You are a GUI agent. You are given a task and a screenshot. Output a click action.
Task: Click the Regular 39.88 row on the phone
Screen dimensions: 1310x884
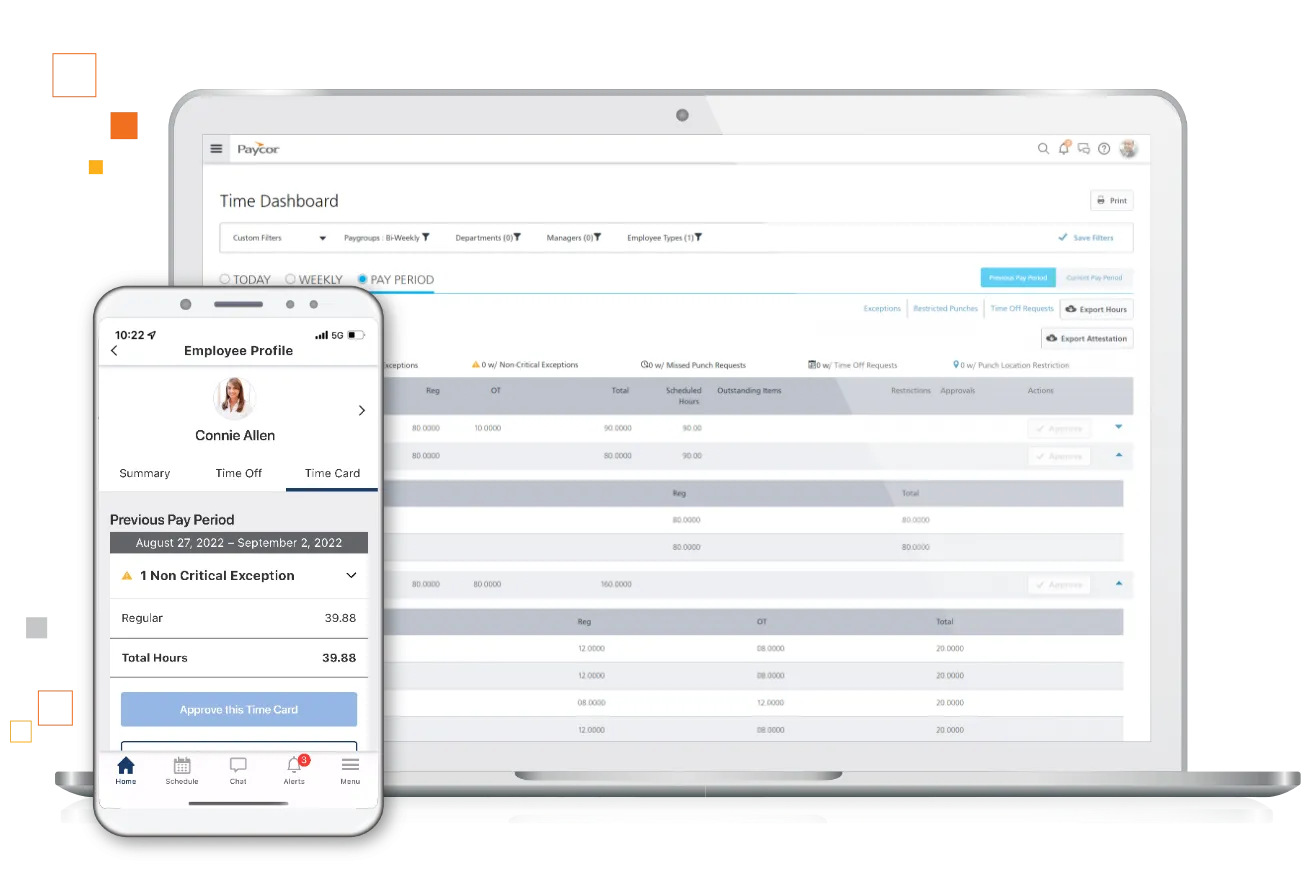click(x=239, y=618)
